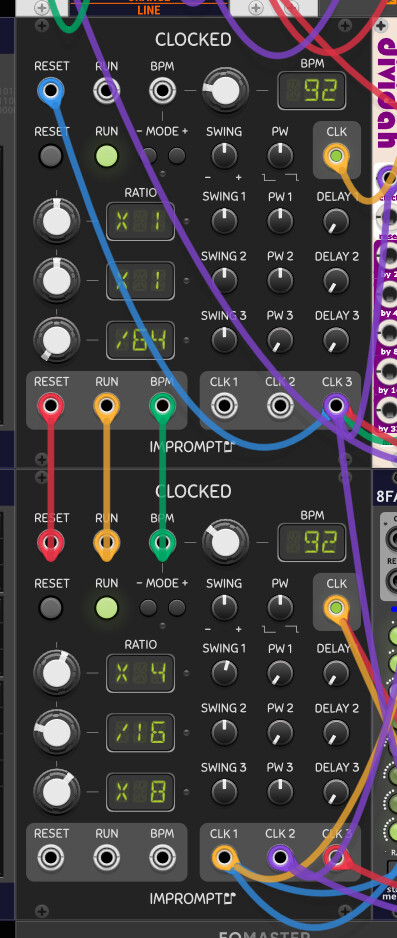Click the BPM input jack on top Clocked
This screenshot has width=397, height=938.
[162, 91]
